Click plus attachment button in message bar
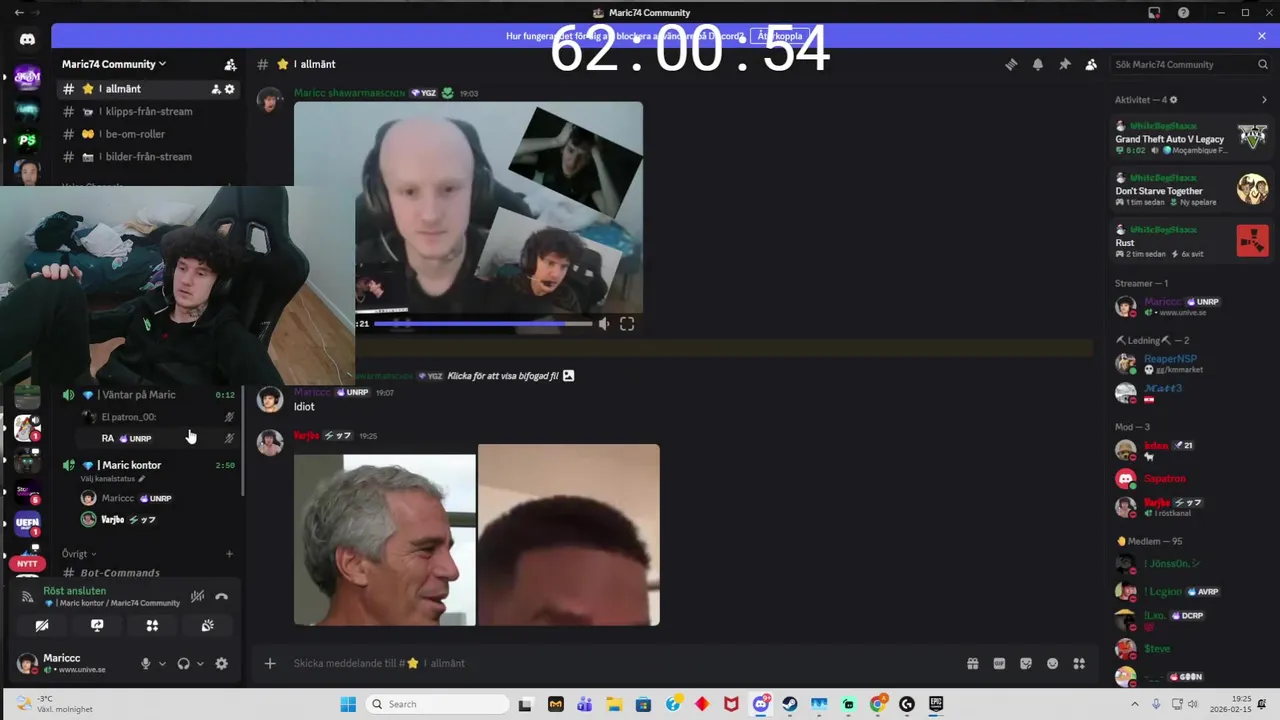This screenshot has width=1280, height=720. pos(270,663)
